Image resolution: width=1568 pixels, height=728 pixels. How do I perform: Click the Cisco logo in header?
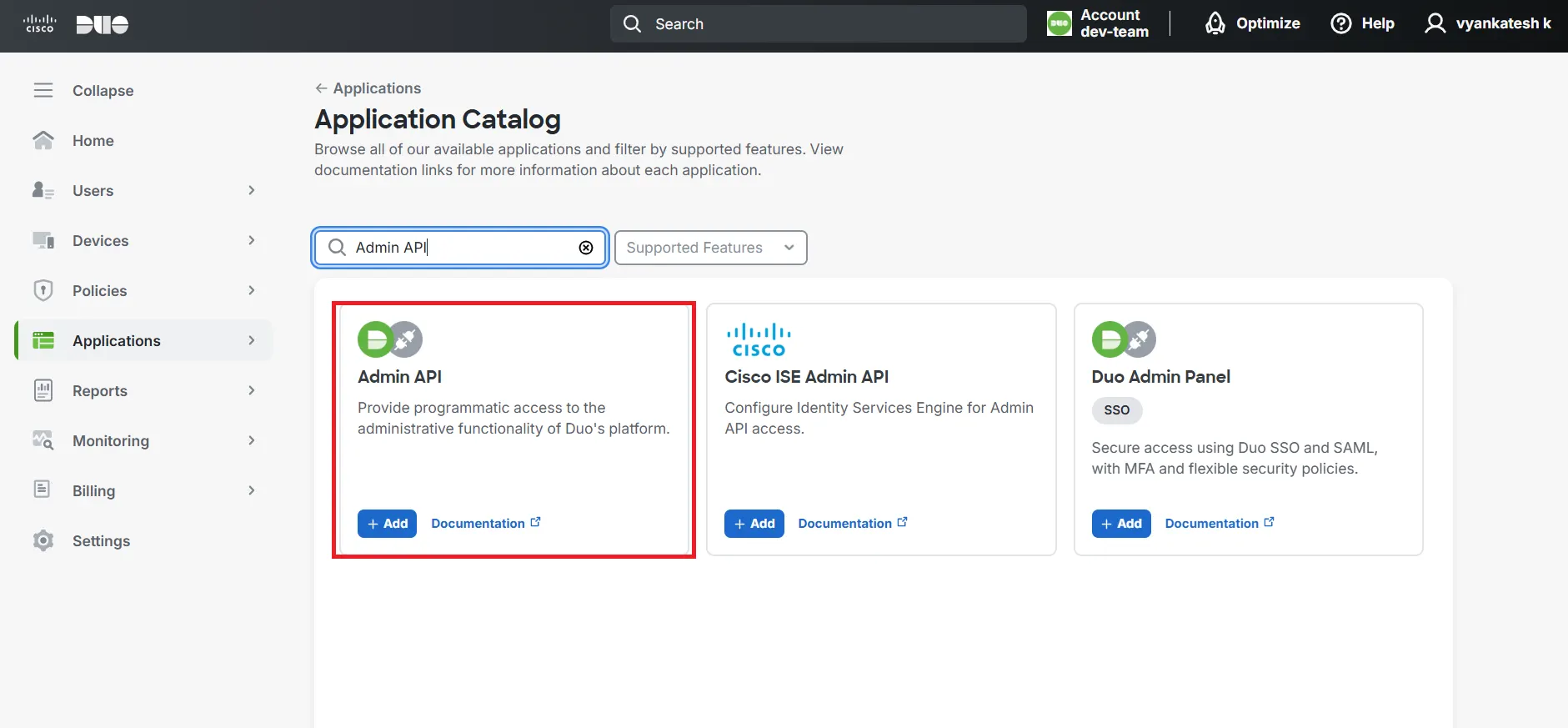point(39,24)
